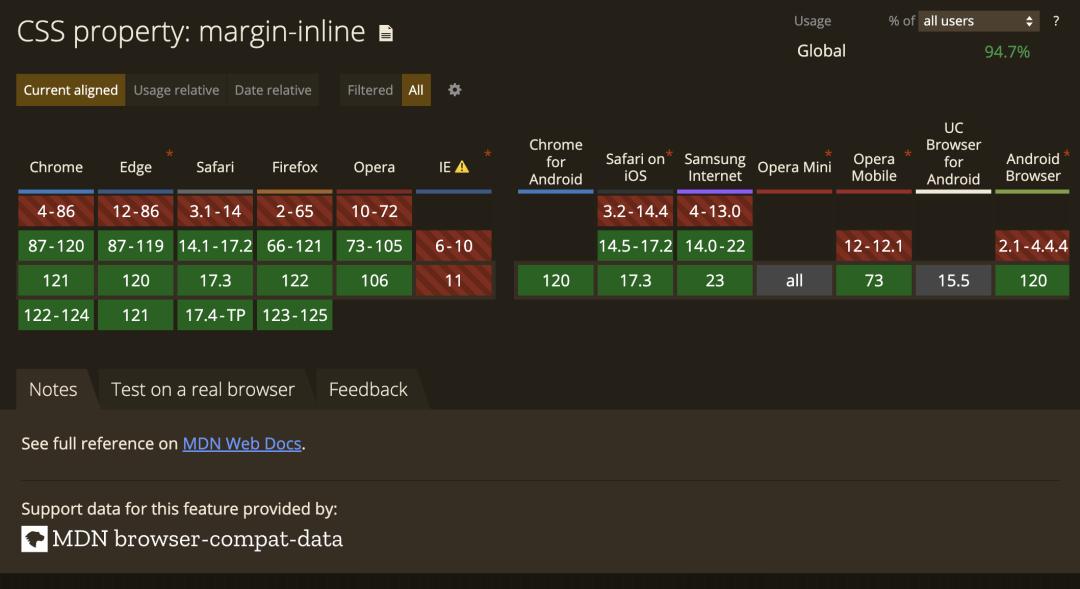Select Current aligned view
The height and width of the screenshot is (589, 1080).
point(71,90)
